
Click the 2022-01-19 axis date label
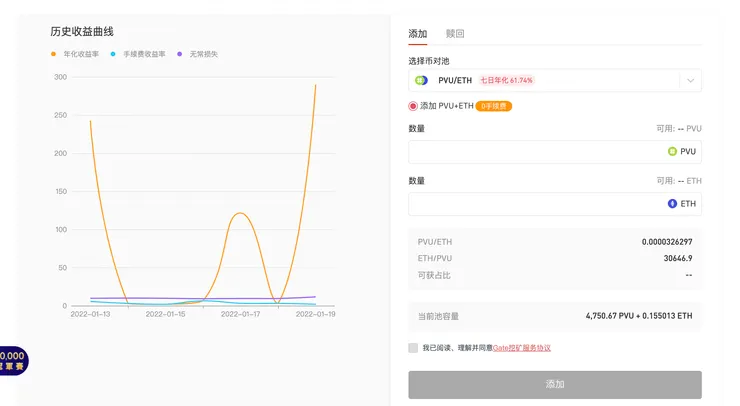coord(315,314)
